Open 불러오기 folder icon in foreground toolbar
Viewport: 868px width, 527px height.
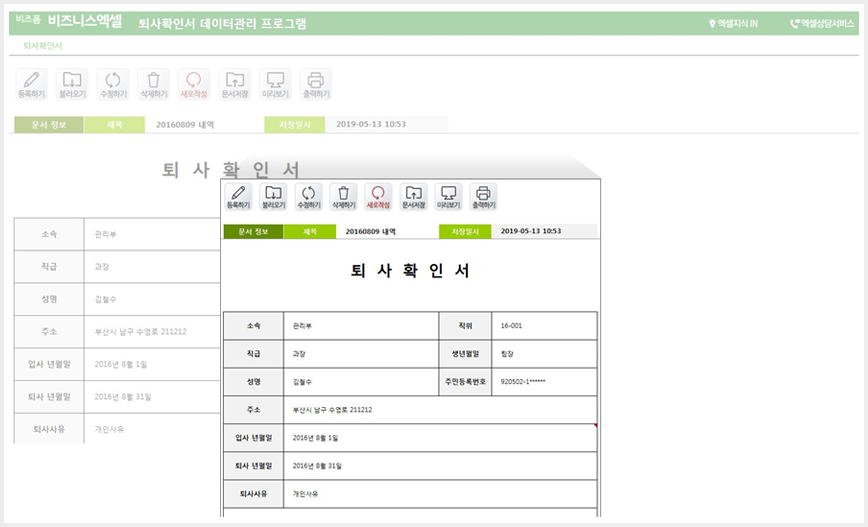coord(273,197)
